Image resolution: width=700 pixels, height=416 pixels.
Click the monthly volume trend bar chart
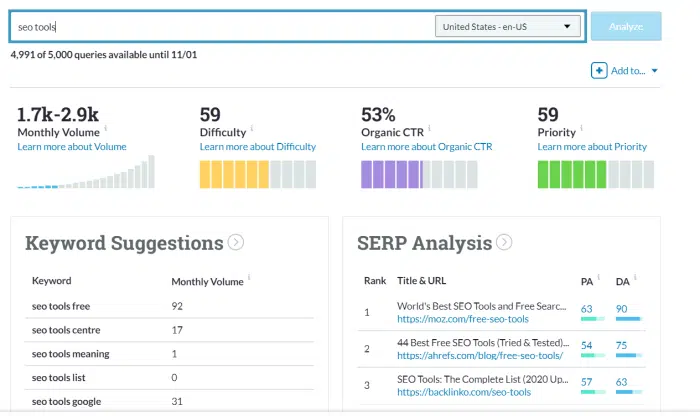tap(86, 172)
